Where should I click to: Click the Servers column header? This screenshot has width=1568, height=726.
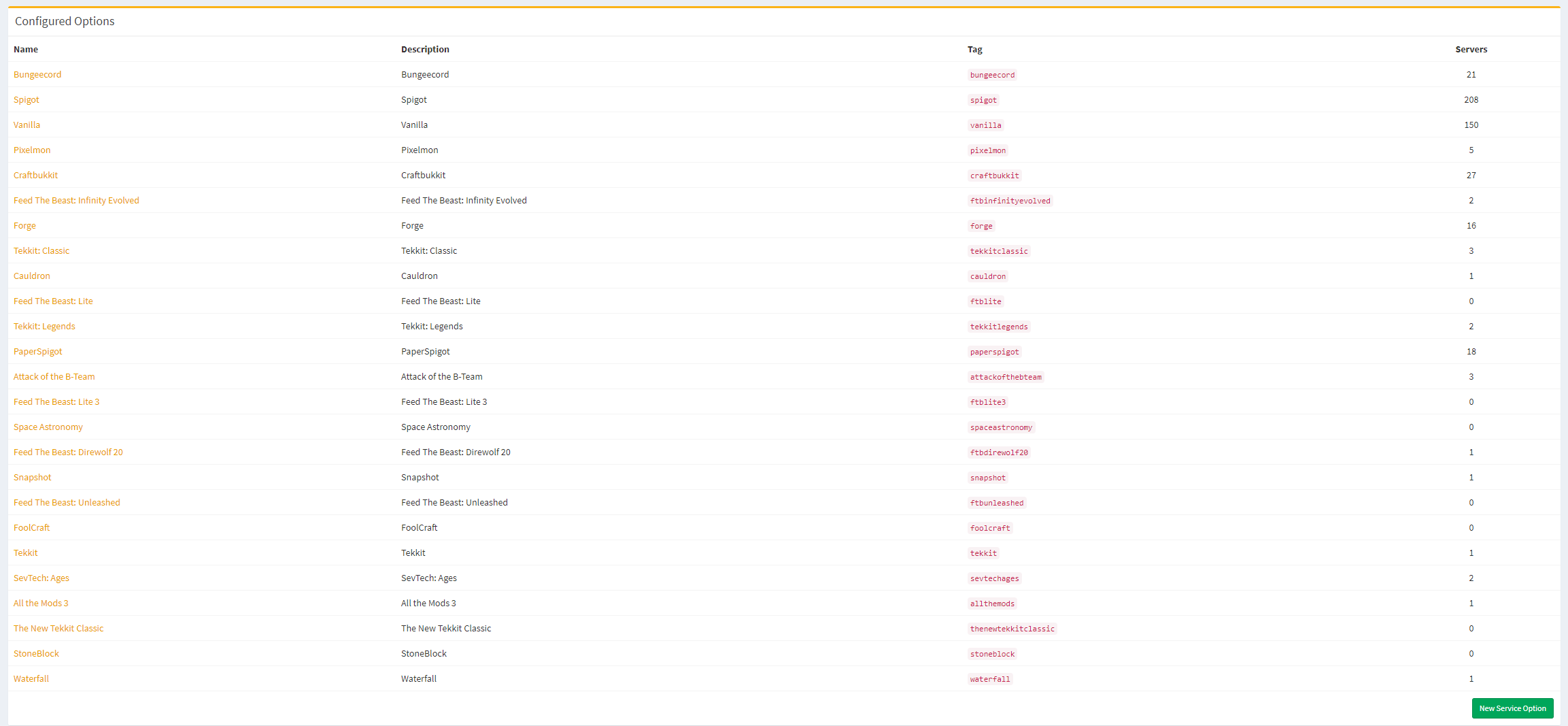coord(1471,50)
